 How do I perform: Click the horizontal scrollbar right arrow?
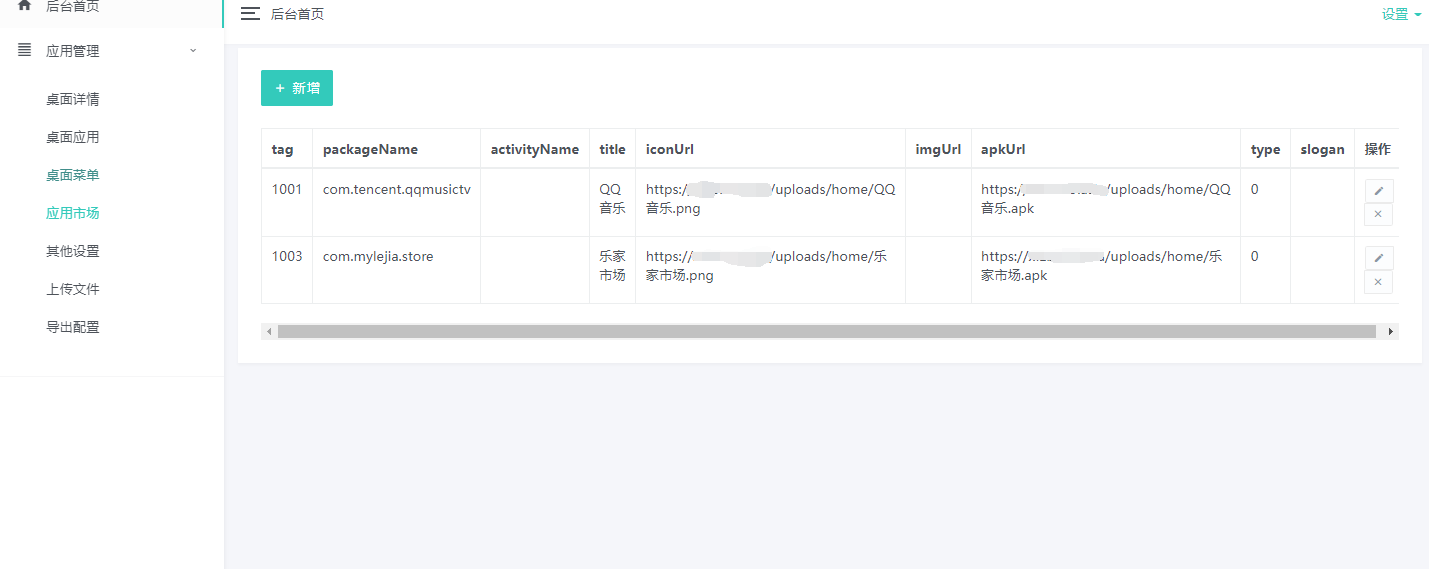click(x=1390, y=331)
